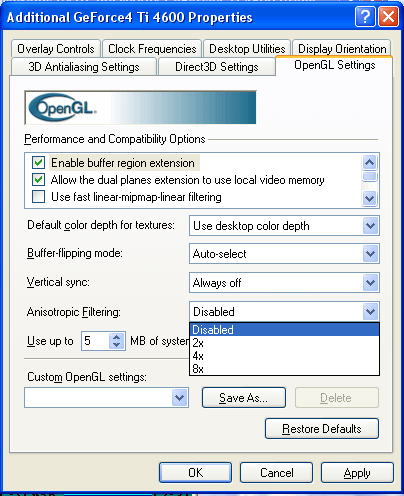Enable fast linear-mipmap-linear filtering
This screenshot has width=404, height=496.
[x=38, y=197]
